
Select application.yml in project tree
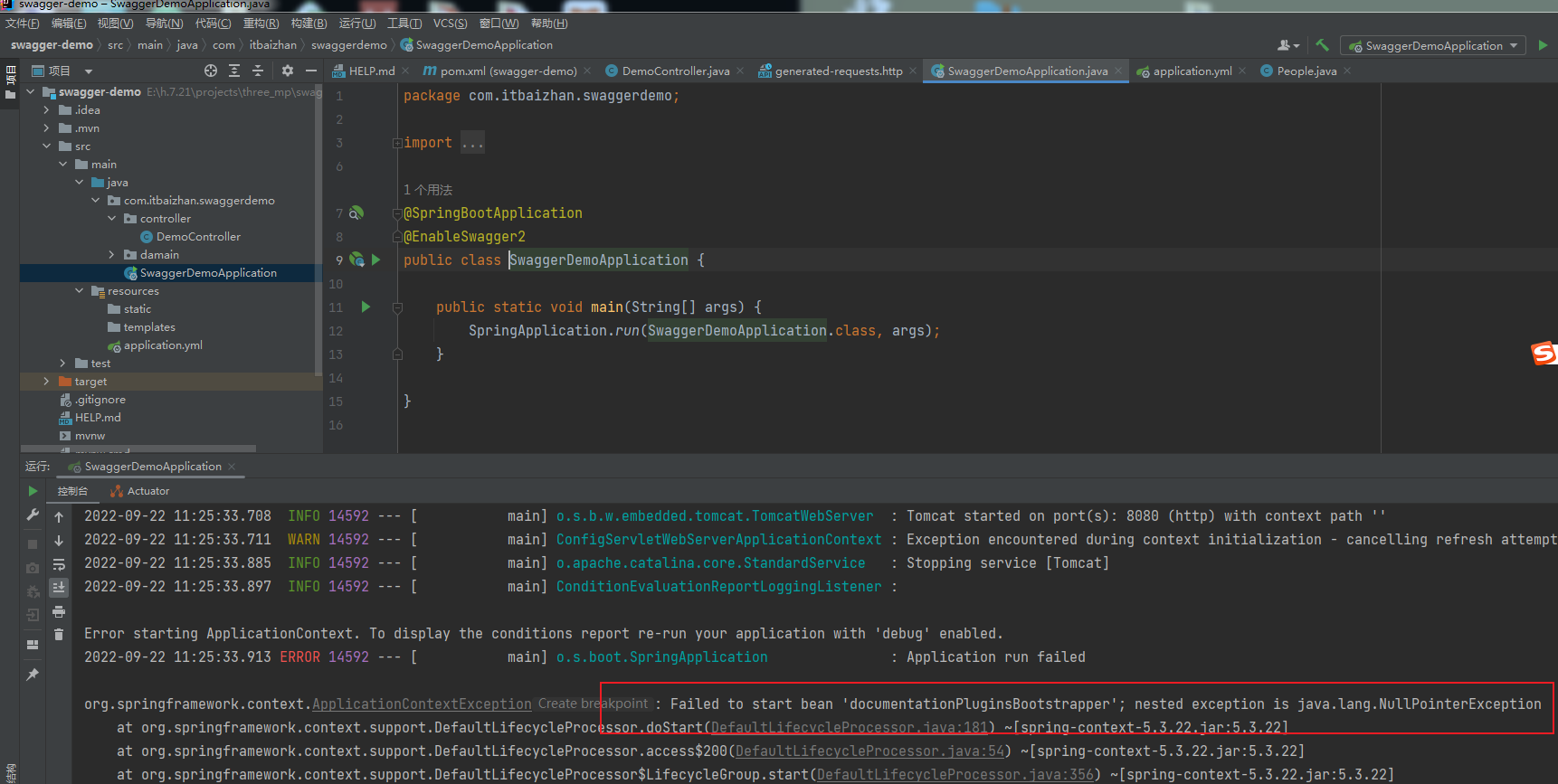[163, 345]
